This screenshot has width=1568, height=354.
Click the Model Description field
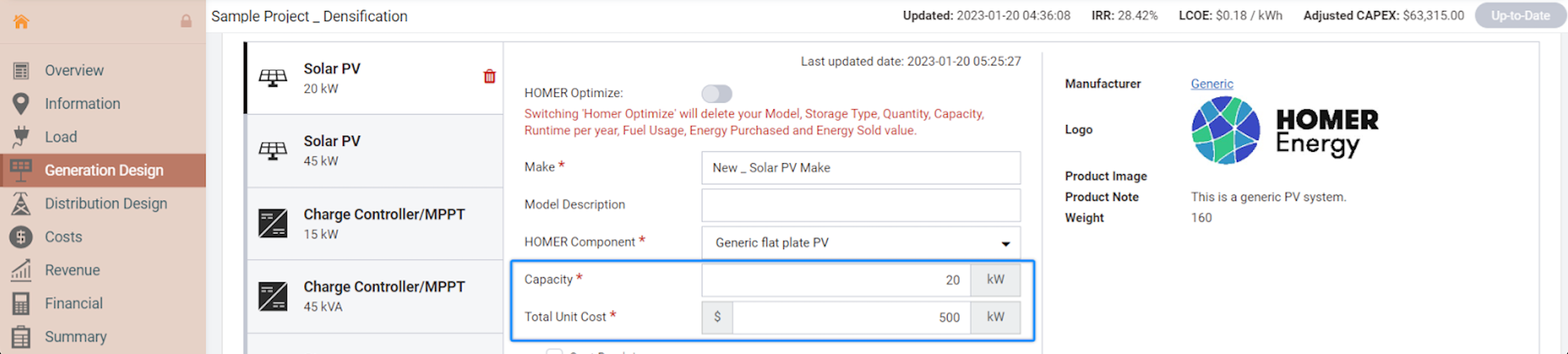[861, 205]
